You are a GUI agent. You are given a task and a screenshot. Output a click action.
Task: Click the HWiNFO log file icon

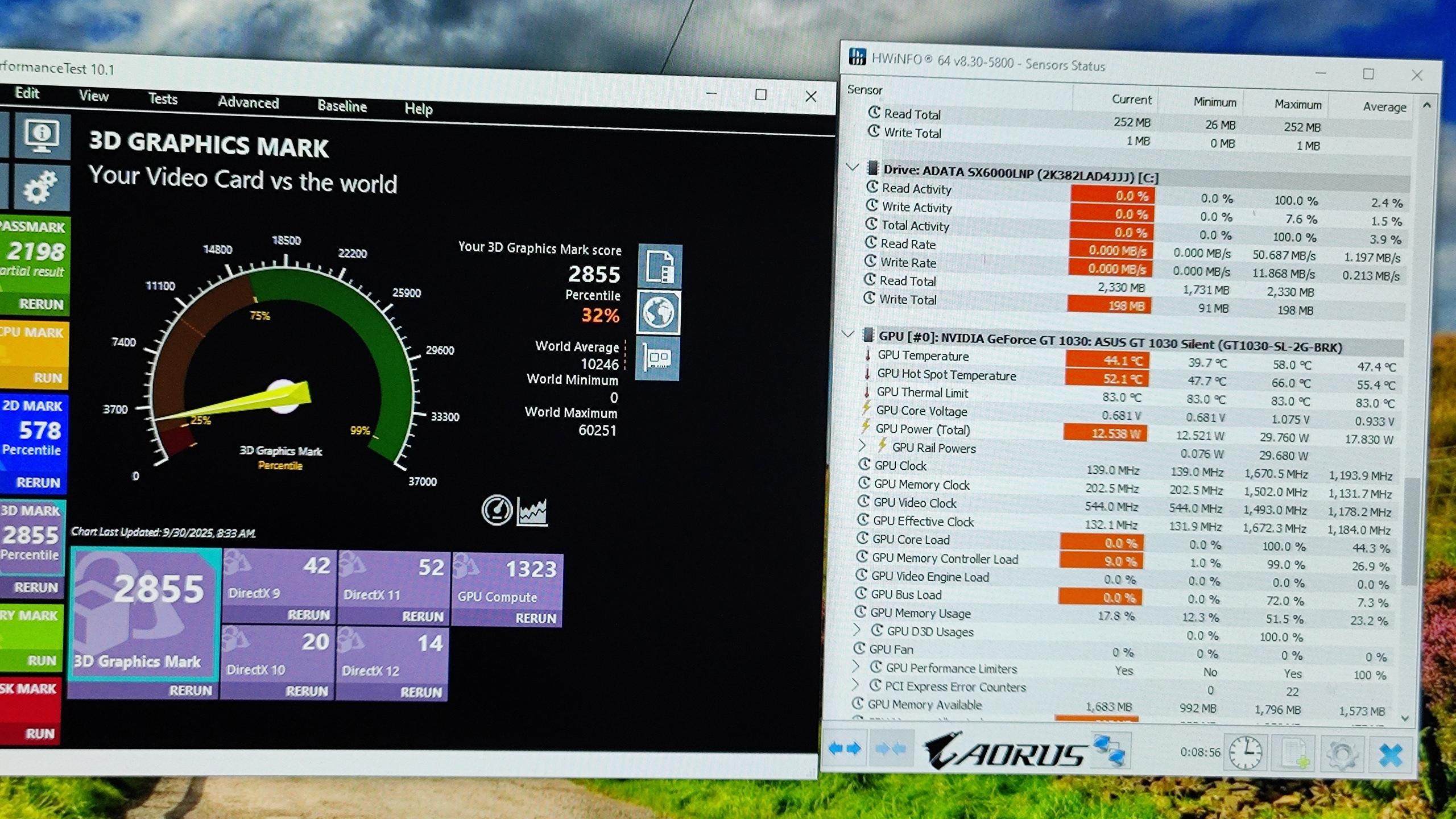(1294, 753)
